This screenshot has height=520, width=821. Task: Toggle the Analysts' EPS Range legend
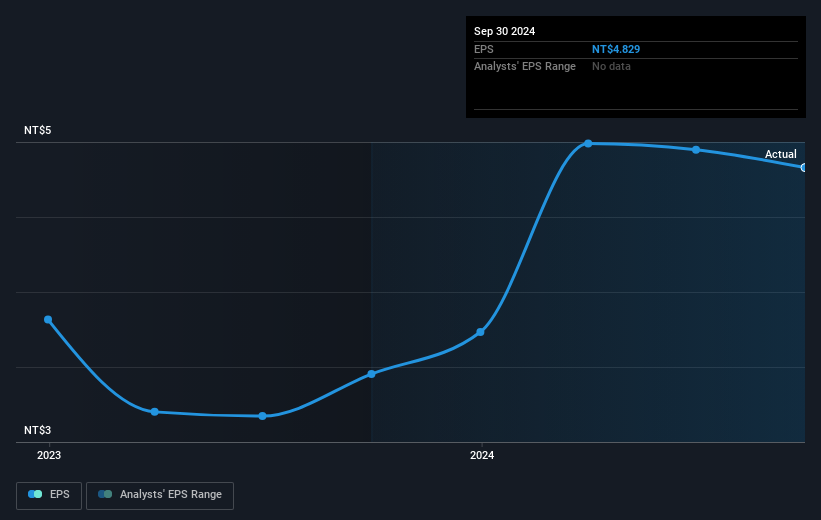[160, 495]
